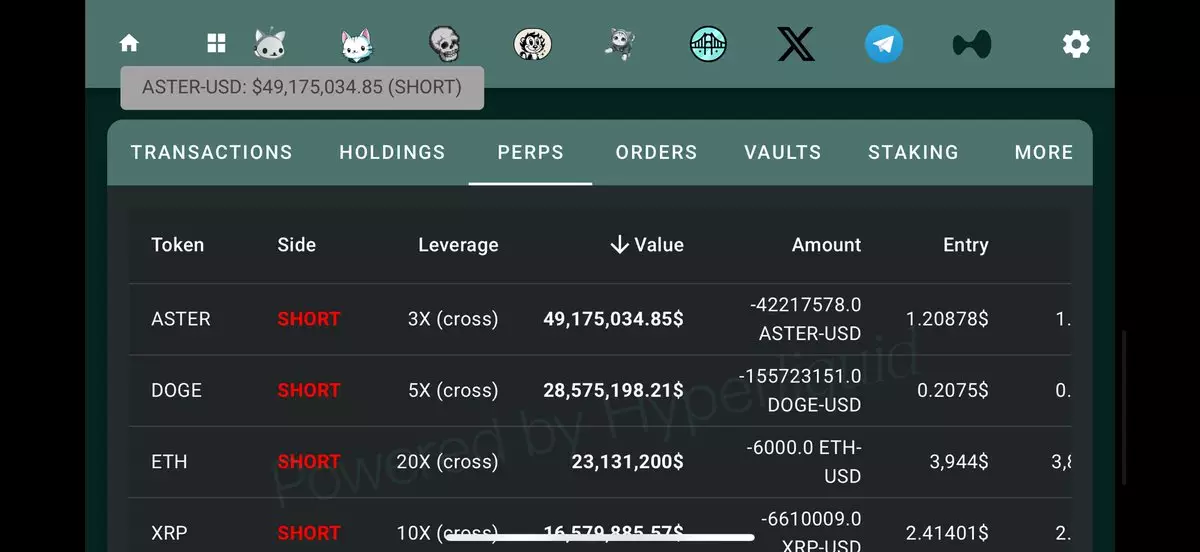Sort positions by Value column header
This screenshot has width=1200, height=552.
pos(647,245)
